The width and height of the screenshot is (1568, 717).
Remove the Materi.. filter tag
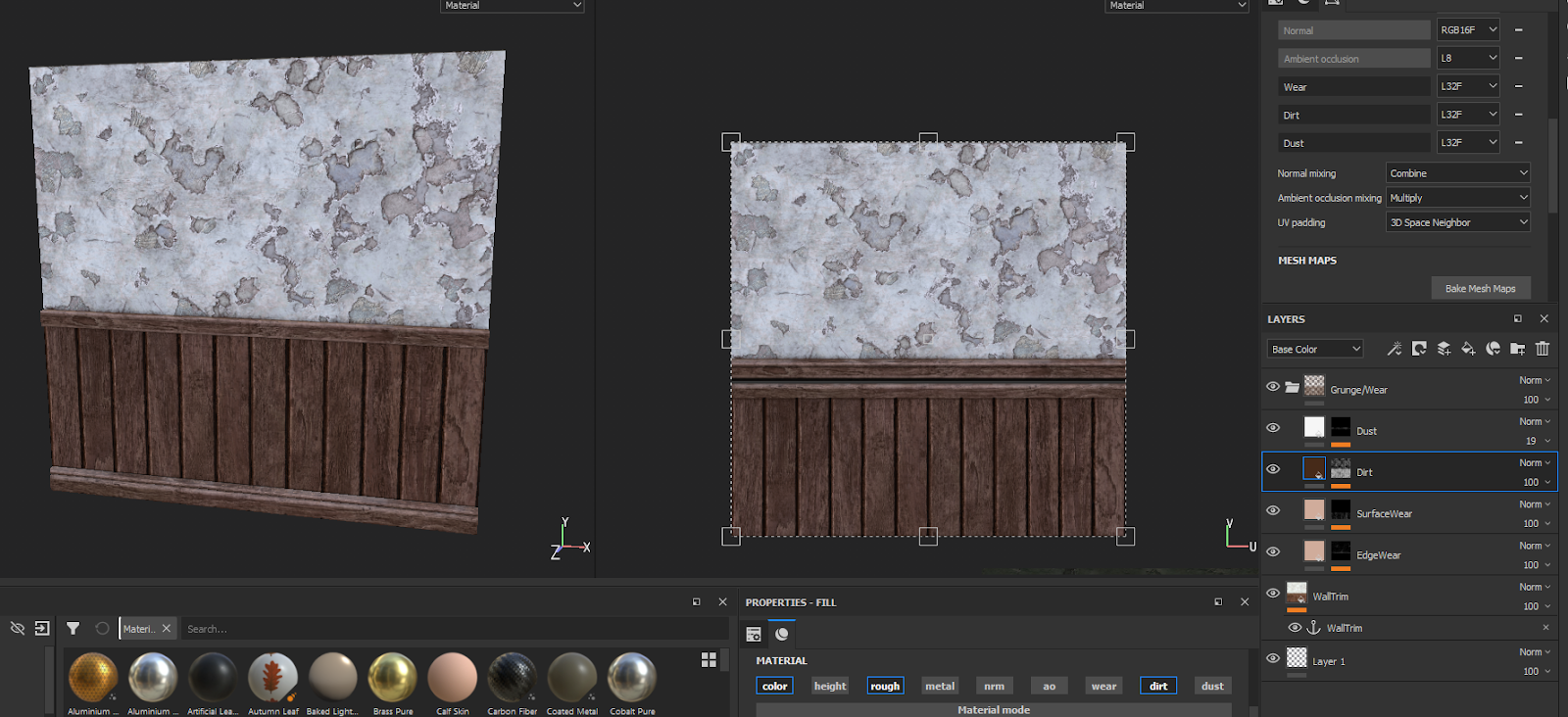167,629
